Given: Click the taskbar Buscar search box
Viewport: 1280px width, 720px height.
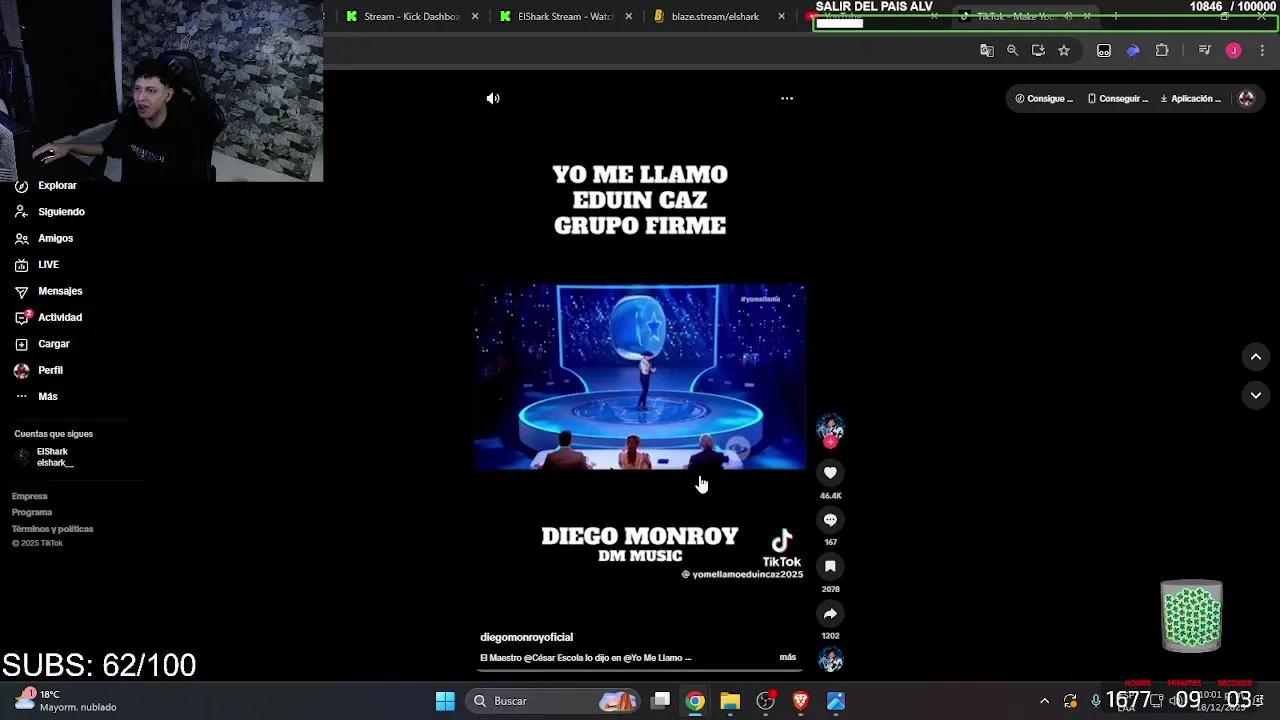Looking at the screenshot, I should (x=555, y=701).
